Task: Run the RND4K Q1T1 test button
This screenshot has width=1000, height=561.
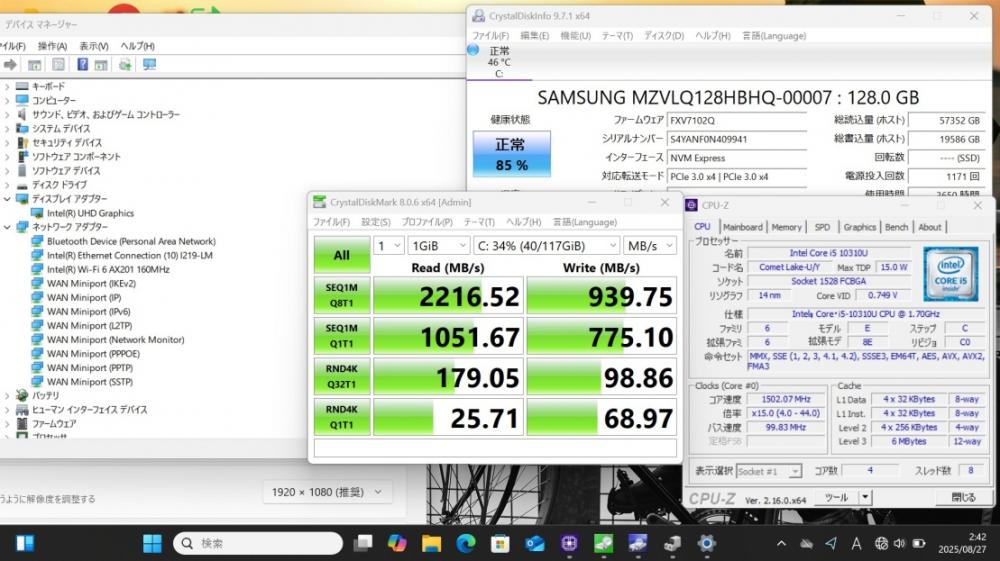Action: coord(342,416)
